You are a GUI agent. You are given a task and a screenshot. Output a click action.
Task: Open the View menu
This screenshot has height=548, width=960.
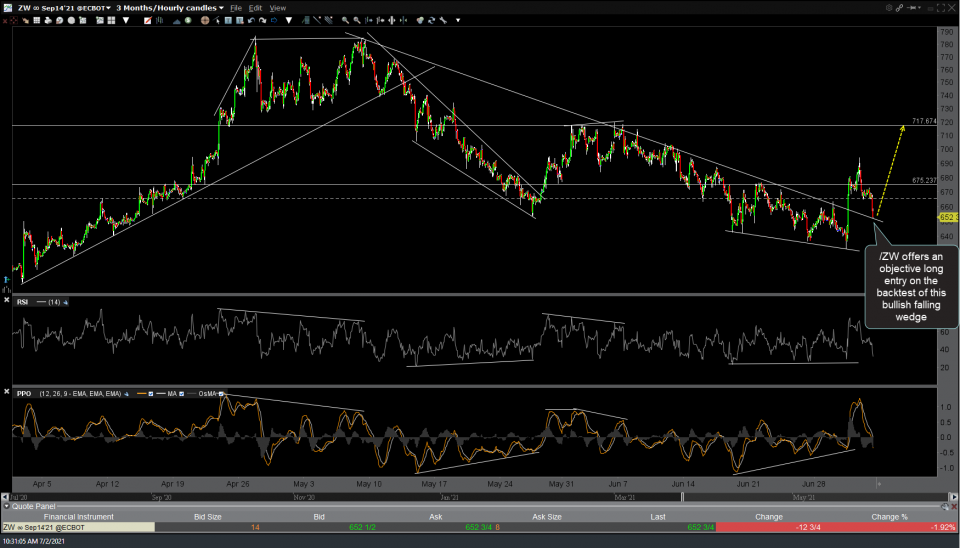coord(278,7)
